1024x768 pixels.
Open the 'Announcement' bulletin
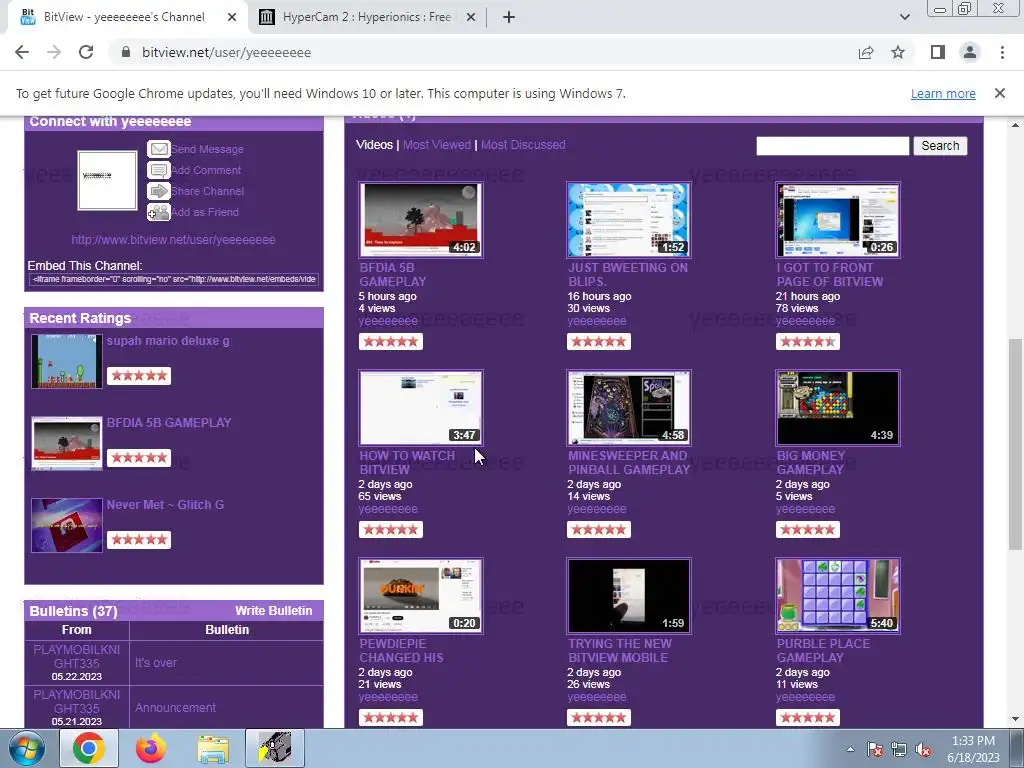tap(175, 708)
